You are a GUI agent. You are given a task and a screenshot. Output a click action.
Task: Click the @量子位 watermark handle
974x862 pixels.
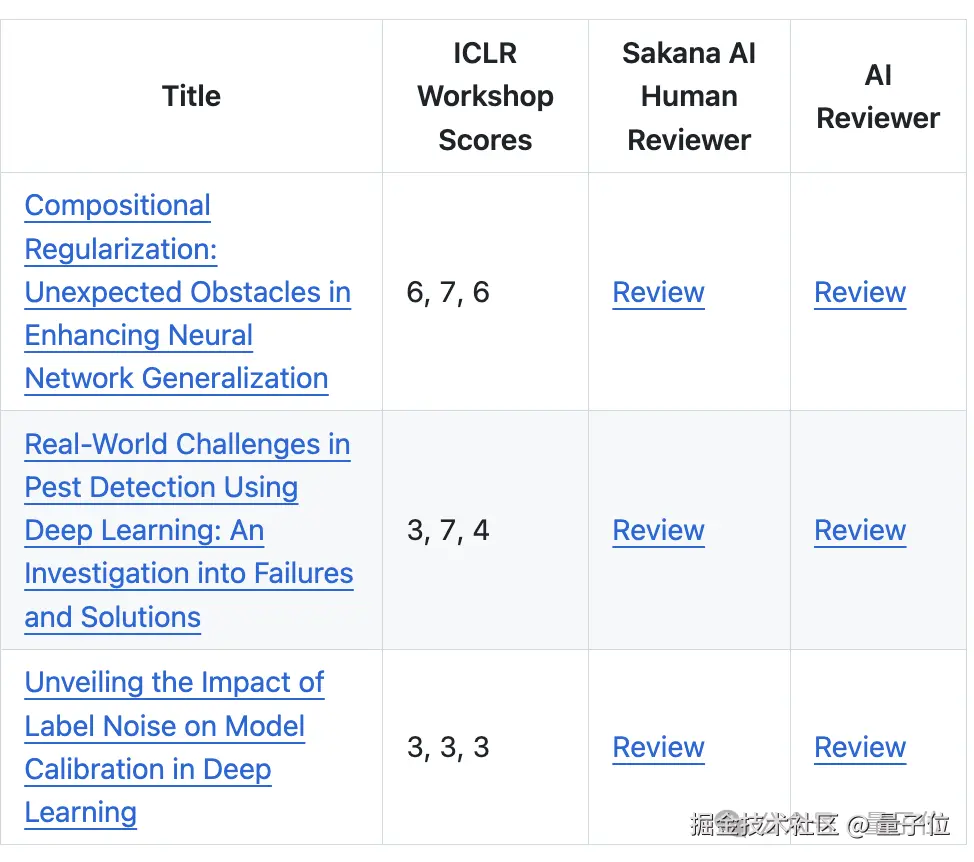point(898,824)
